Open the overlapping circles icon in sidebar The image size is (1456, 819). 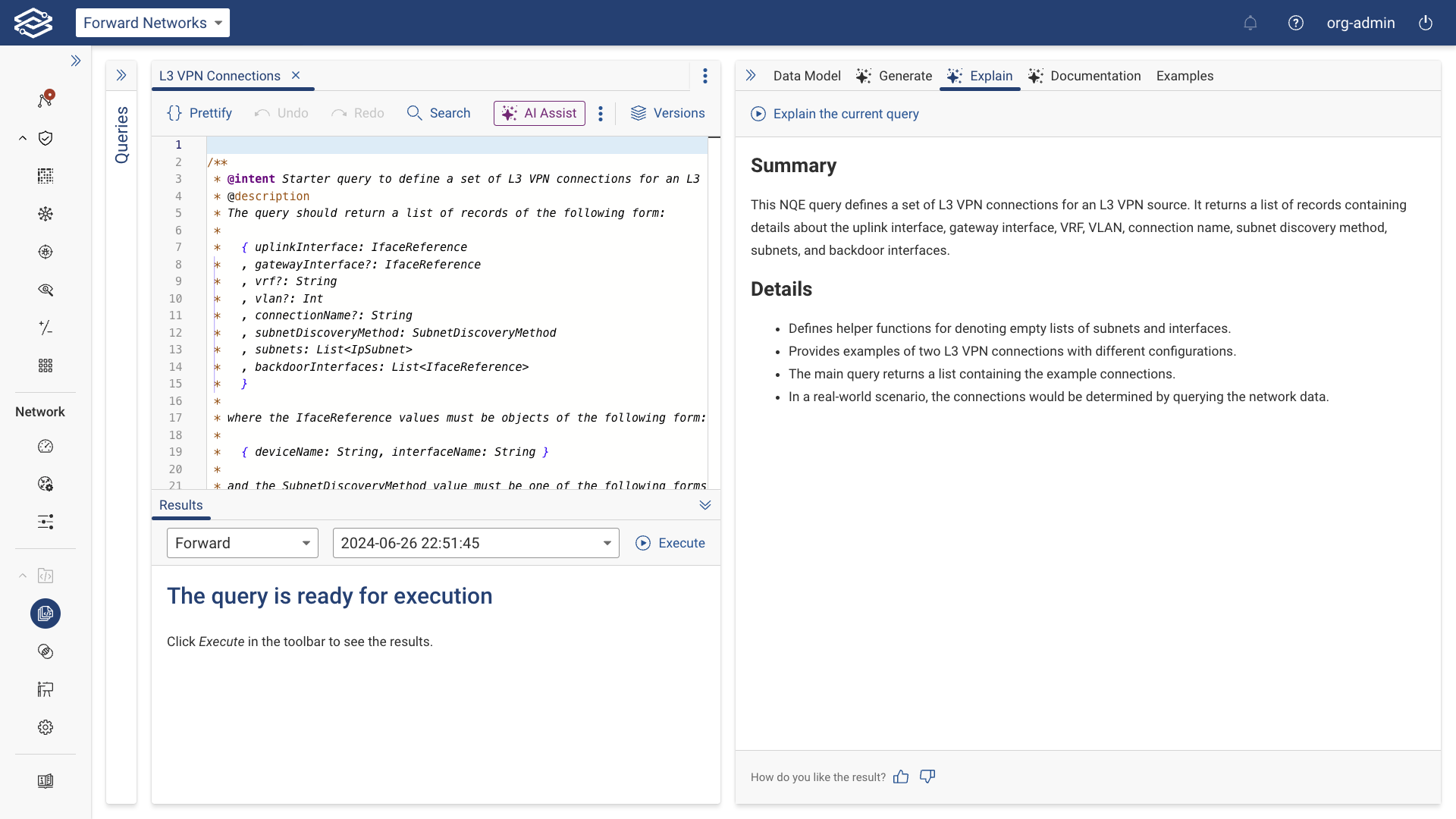coord(45,651)
